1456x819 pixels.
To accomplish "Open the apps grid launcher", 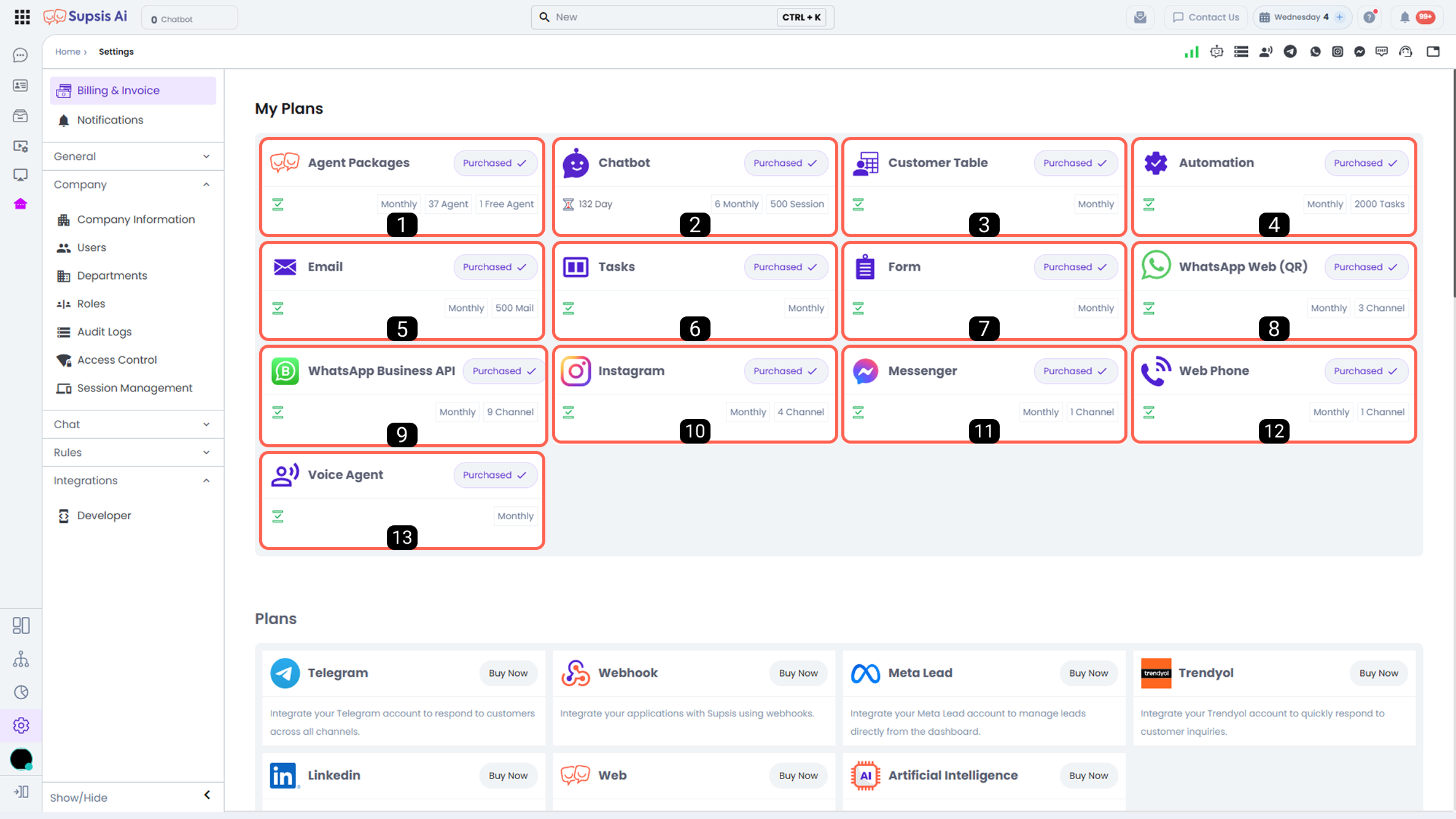I will click(22, 17).
